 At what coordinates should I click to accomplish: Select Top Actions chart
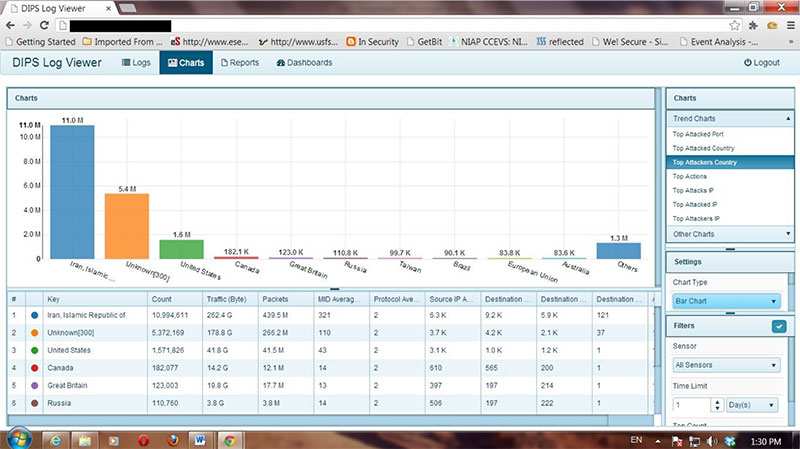tap(690, 176)
